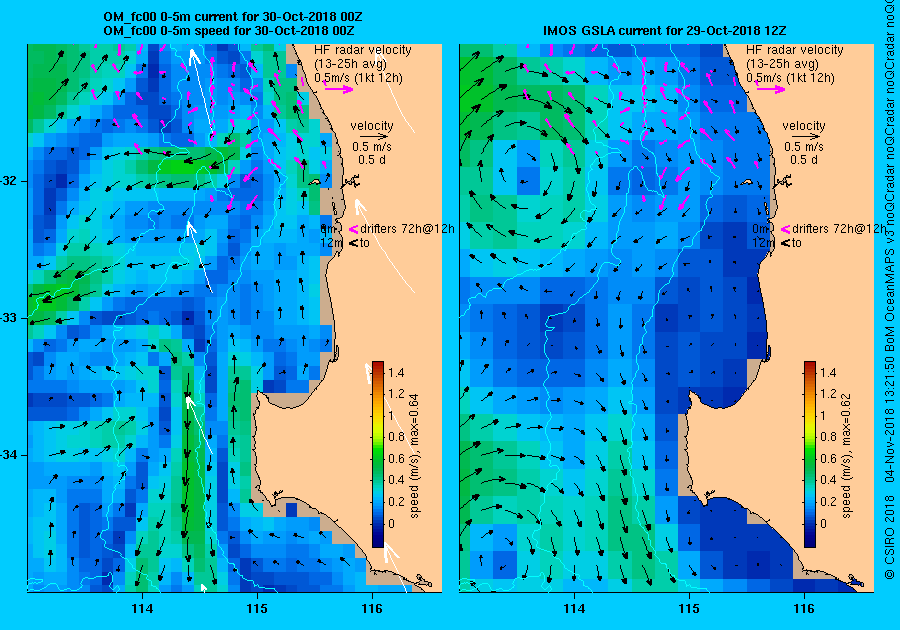Click the 1.4 tick on left colorbar
This screenshot has width=900, height=630.
(x=396, y=372)
